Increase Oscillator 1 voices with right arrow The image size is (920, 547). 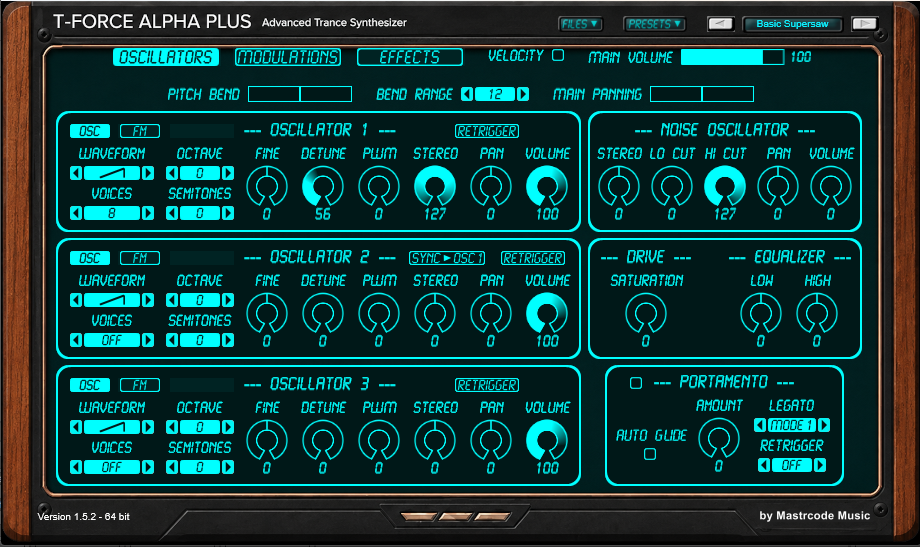[148, 213]
